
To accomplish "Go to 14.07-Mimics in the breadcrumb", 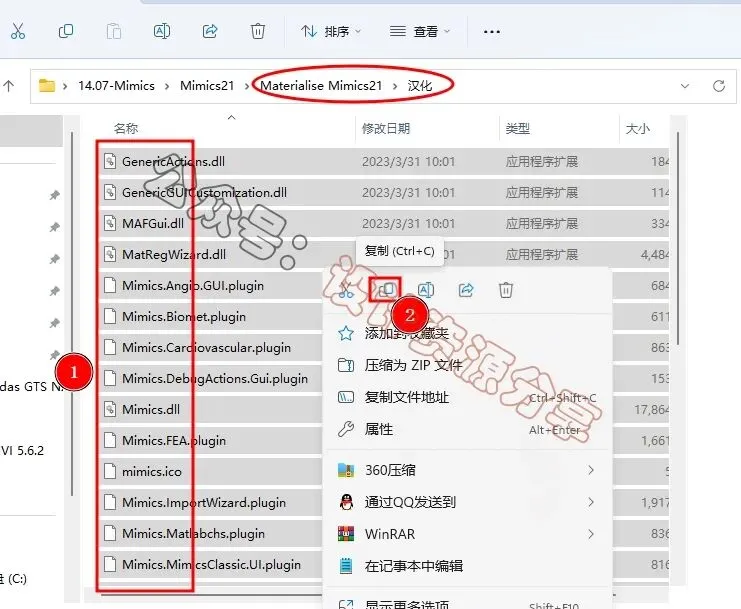I will pos(116,86).
